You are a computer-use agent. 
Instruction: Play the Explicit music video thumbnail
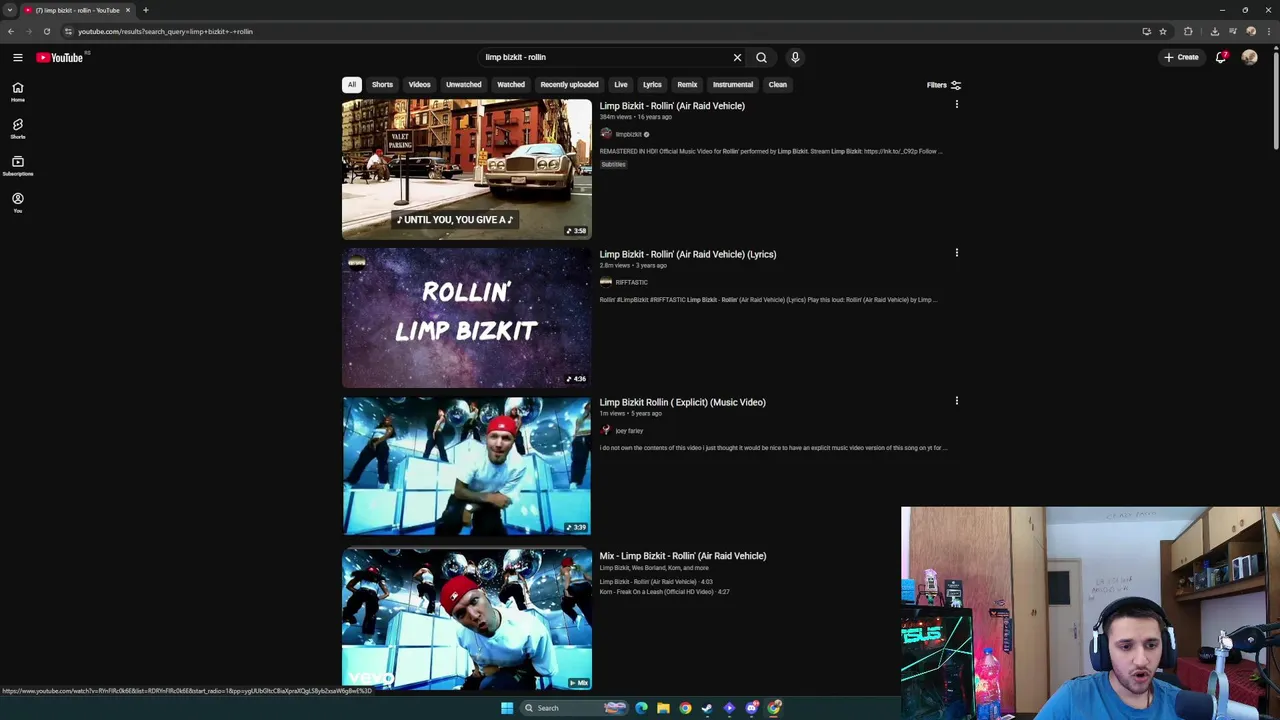coord(467,466)
